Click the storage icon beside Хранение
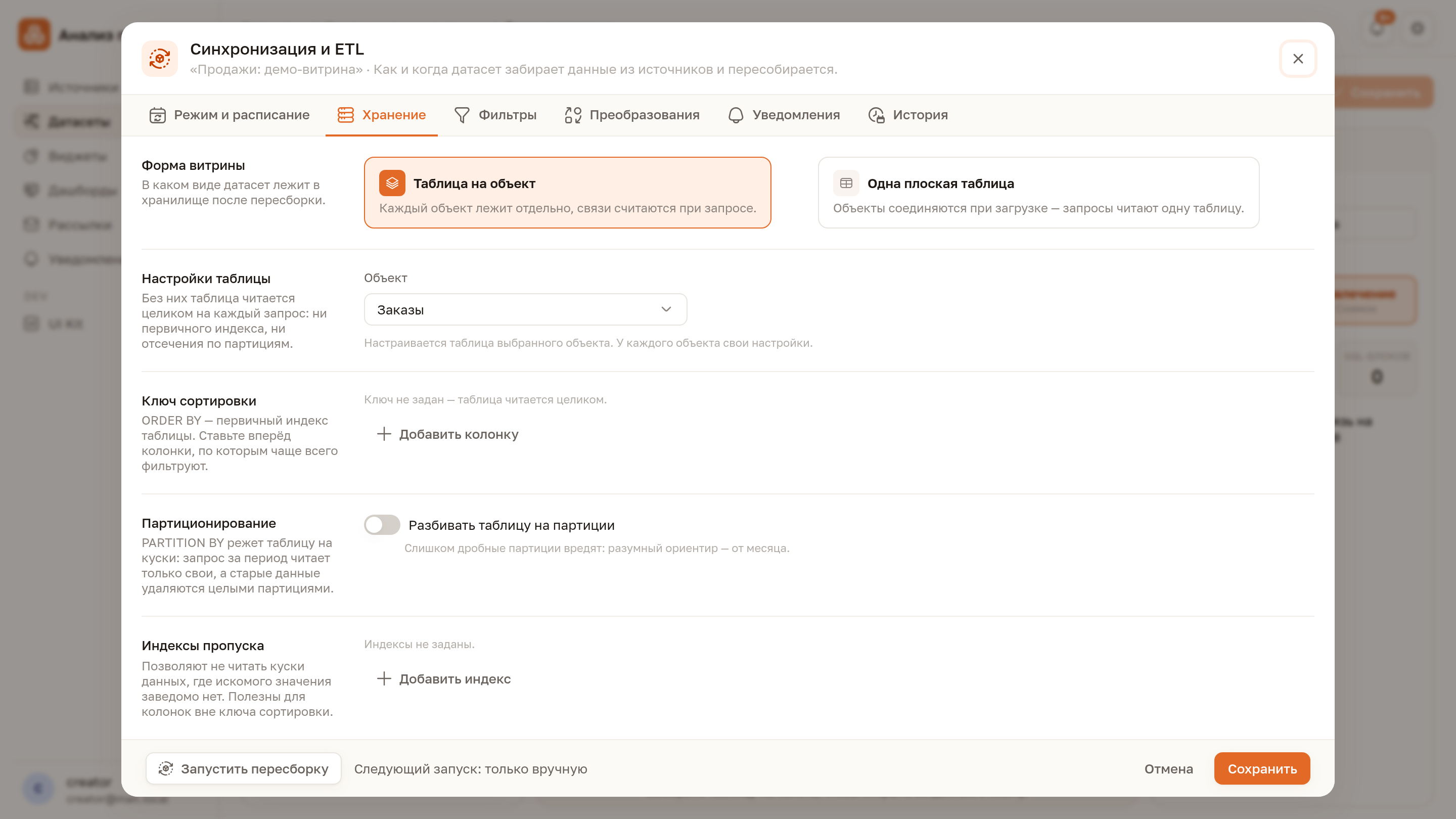This screenshot has width=1456, height=819. (x=346, y=115)
